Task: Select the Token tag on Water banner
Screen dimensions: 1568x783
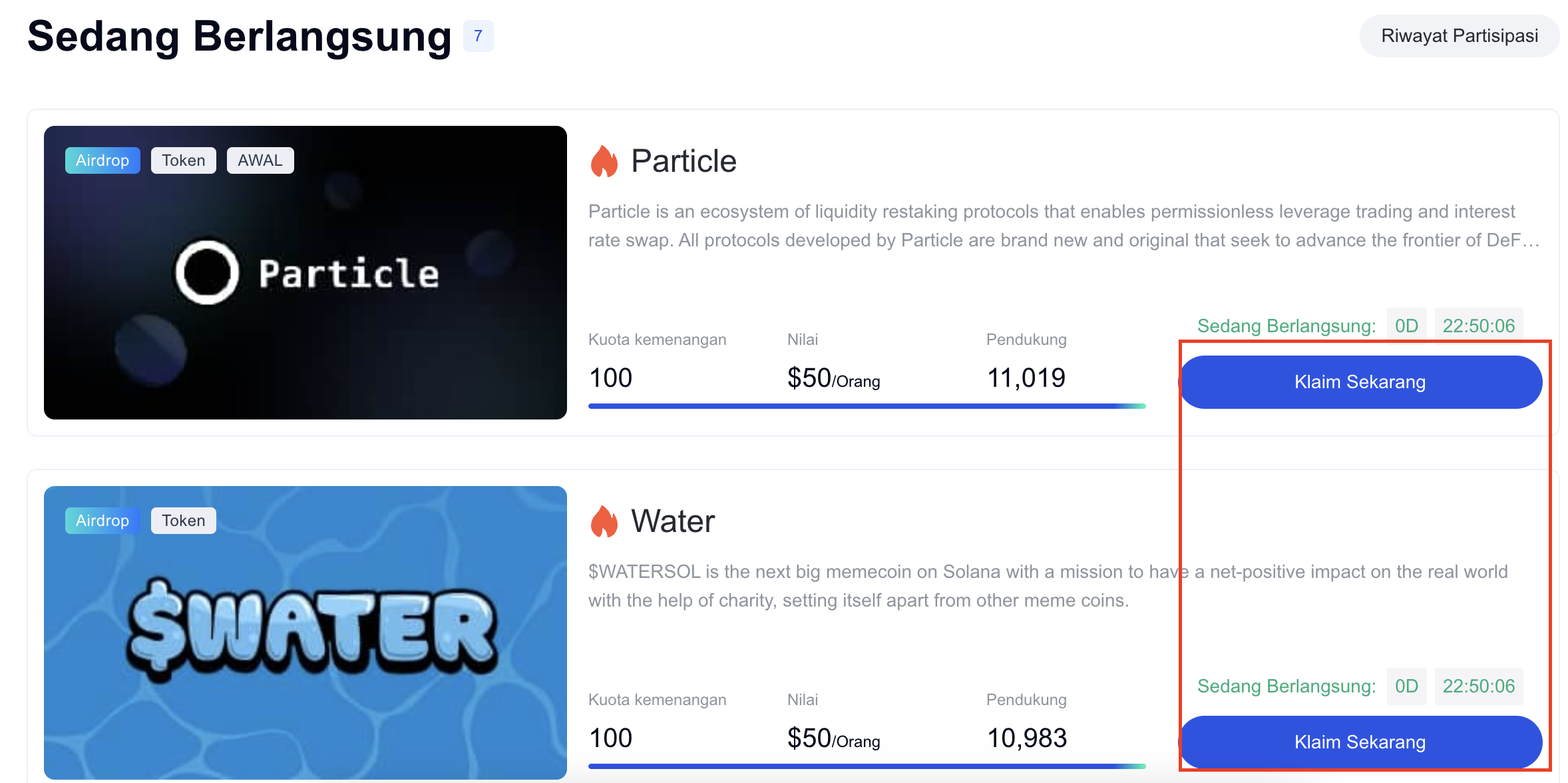Action: click(x=183, y=521)
